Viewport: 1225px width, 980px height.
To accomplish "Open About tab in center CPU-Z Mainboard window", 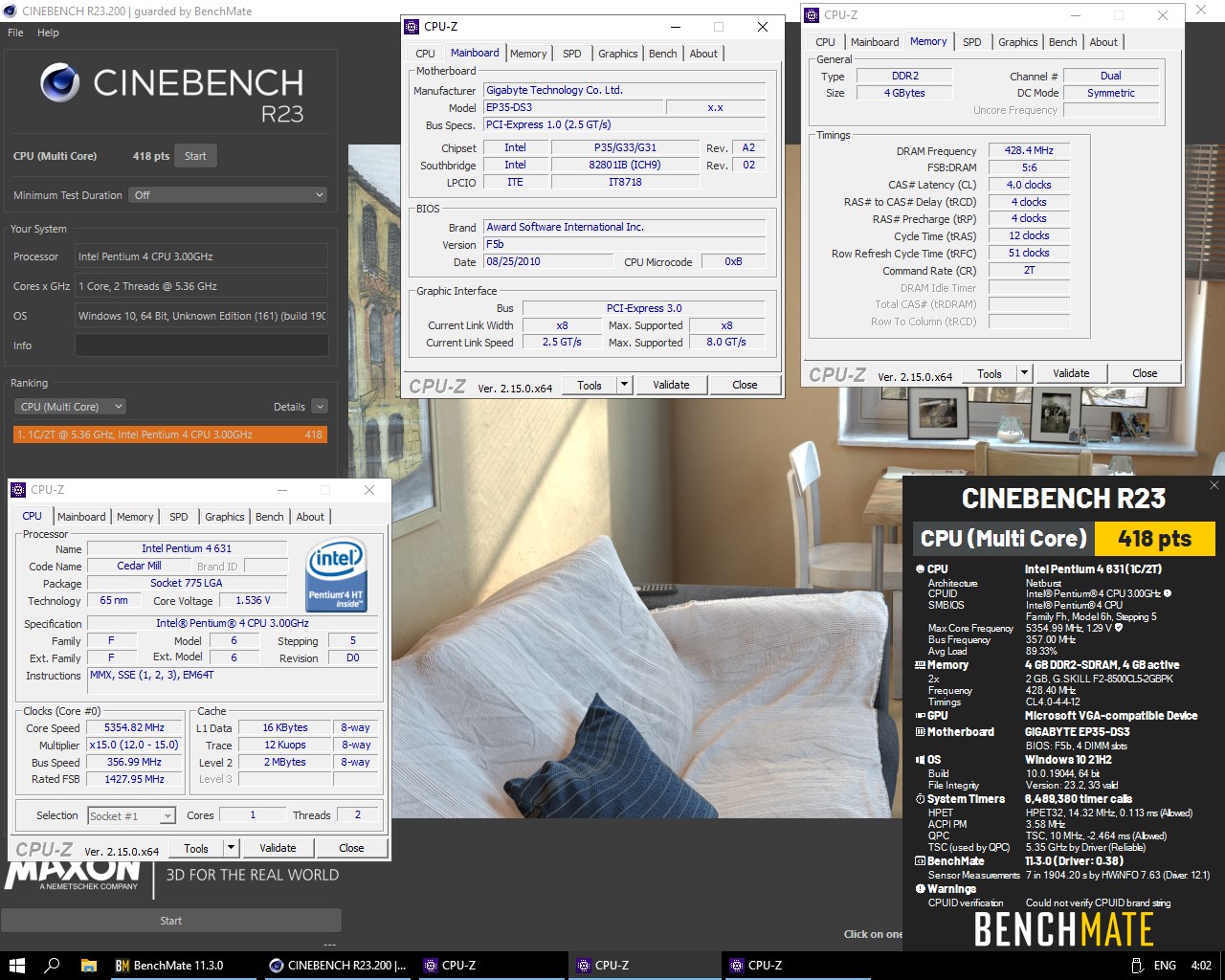I will pyautogui.click(x=703, y=54).
